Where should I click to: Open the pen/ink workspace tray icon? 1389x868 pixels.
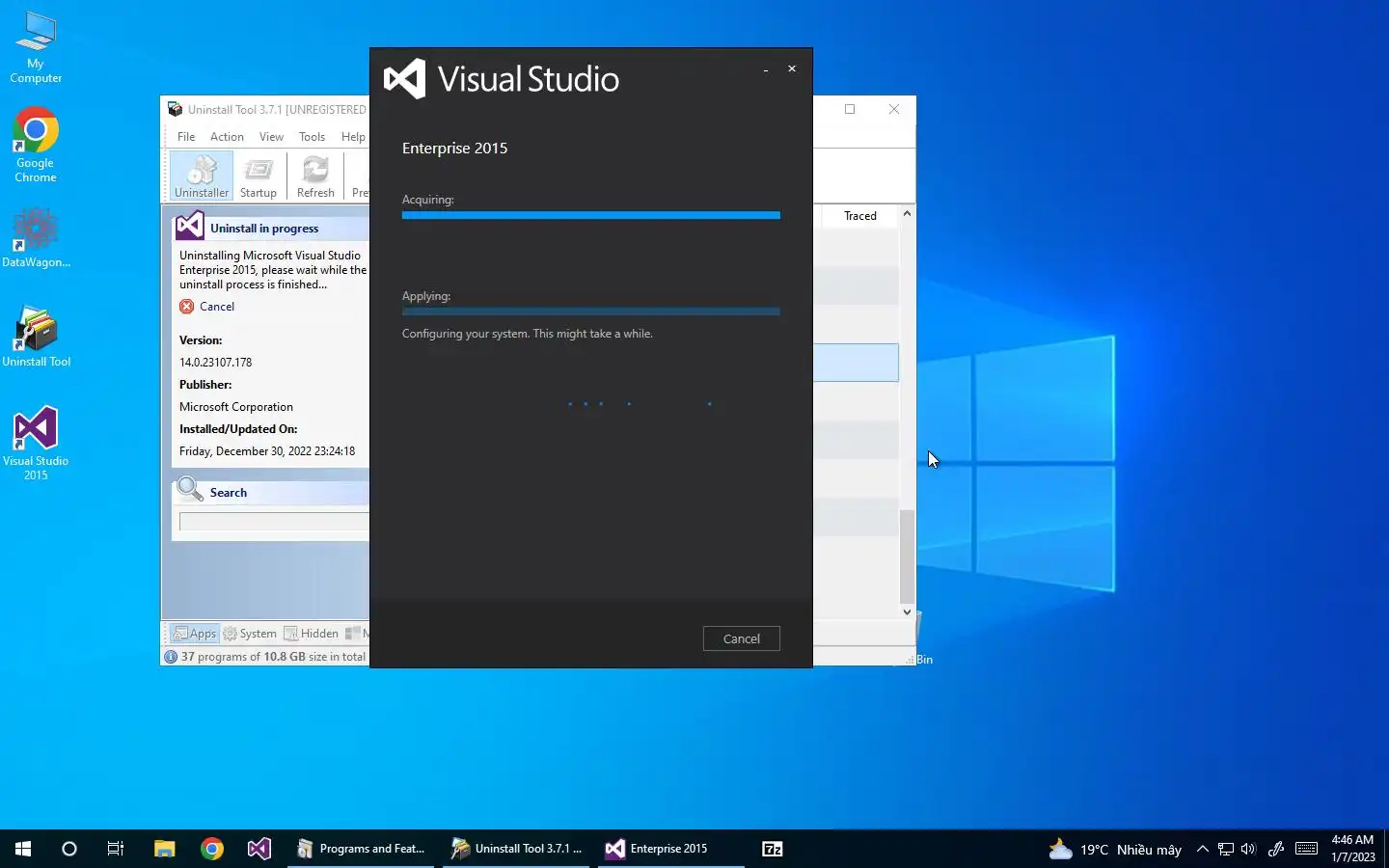click(x=1276, y=849)
